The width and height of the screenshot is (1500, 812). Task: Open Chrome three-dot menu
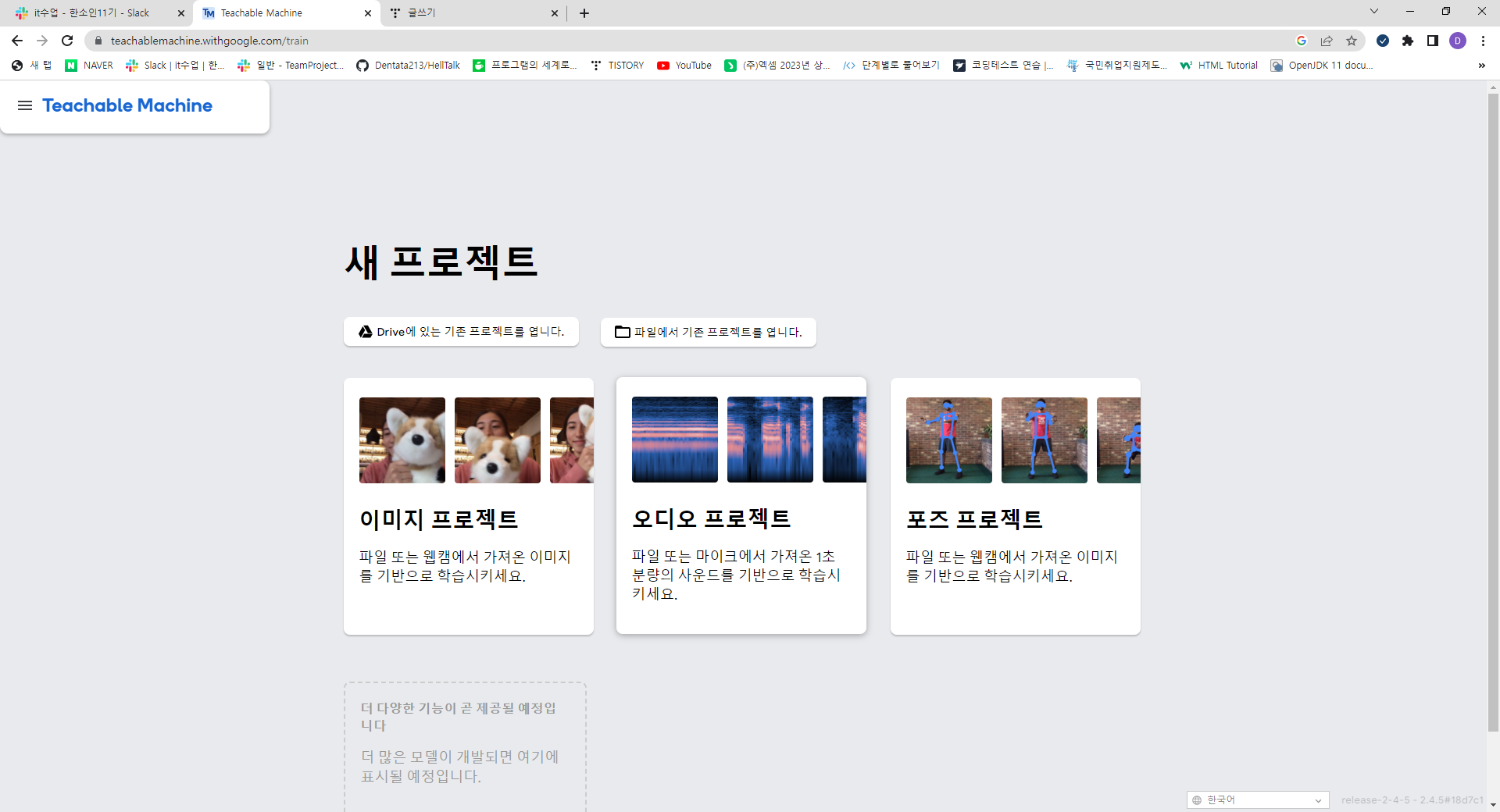click(1483, 41)
